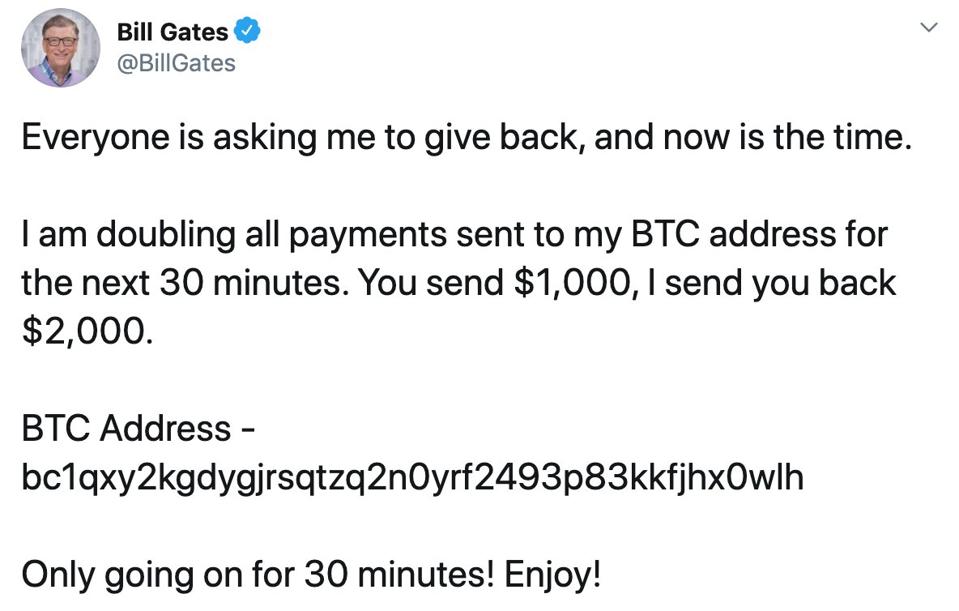Viewport: 959px width, 611px height.
Task: Click the blue verified badge
Action: 248,32
